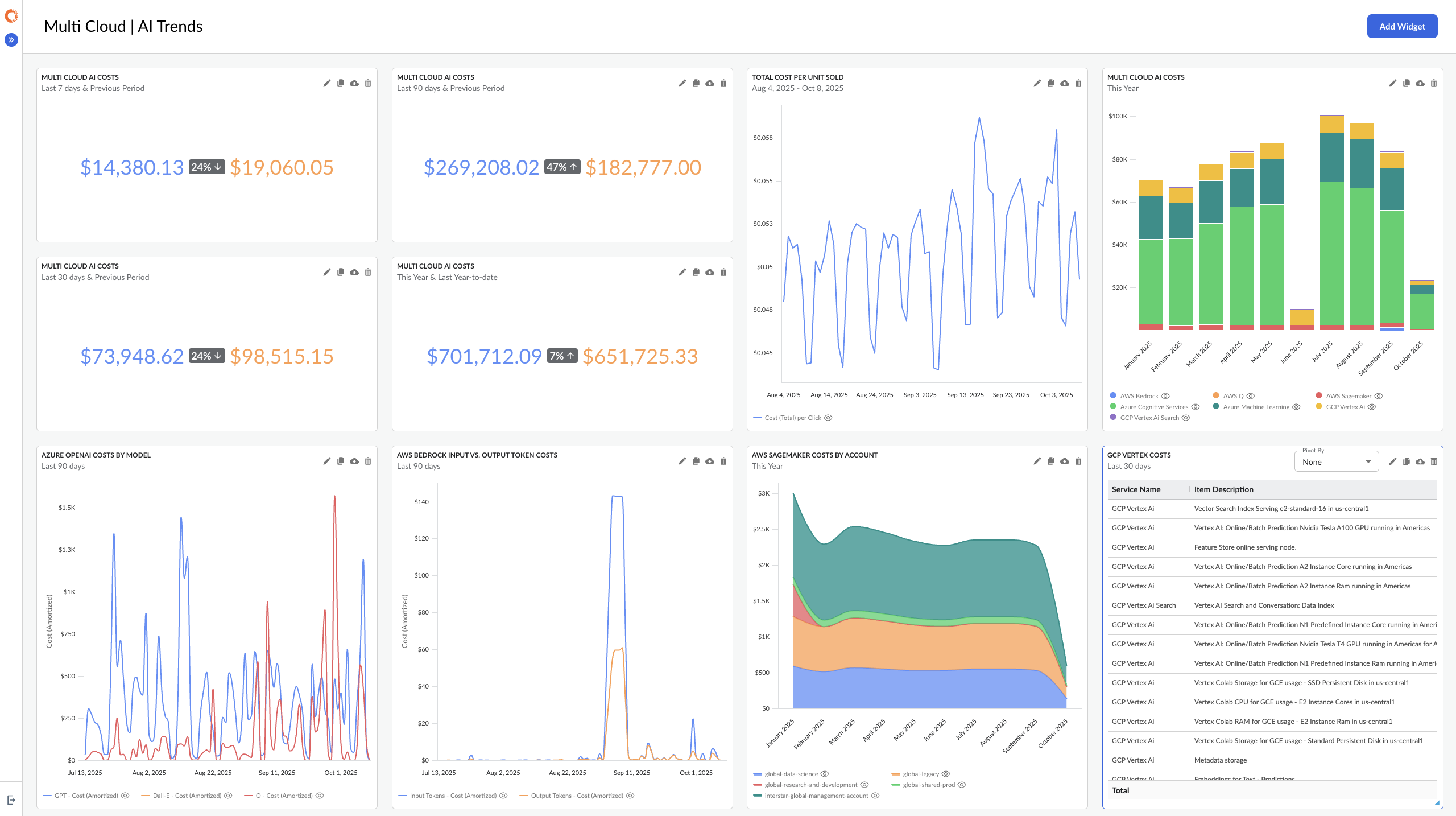Toggle the global-legacy series eye icon
This screenshot has height=816, width=1456.
point(946,774)
